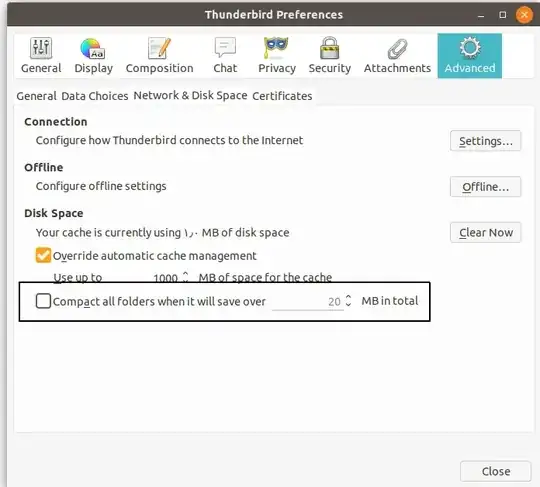
Task: Open the Offline… settings button
Action: tap(485, 187)
